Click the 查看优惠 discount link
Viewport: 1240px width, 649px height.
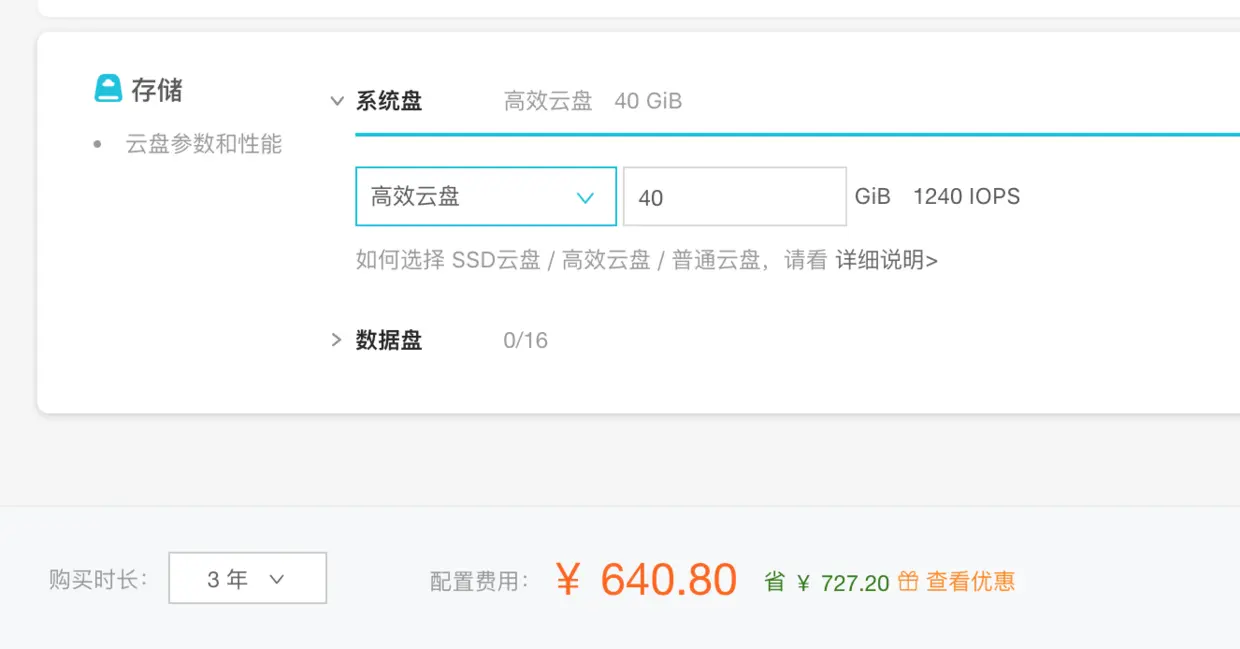coord(969,581)
